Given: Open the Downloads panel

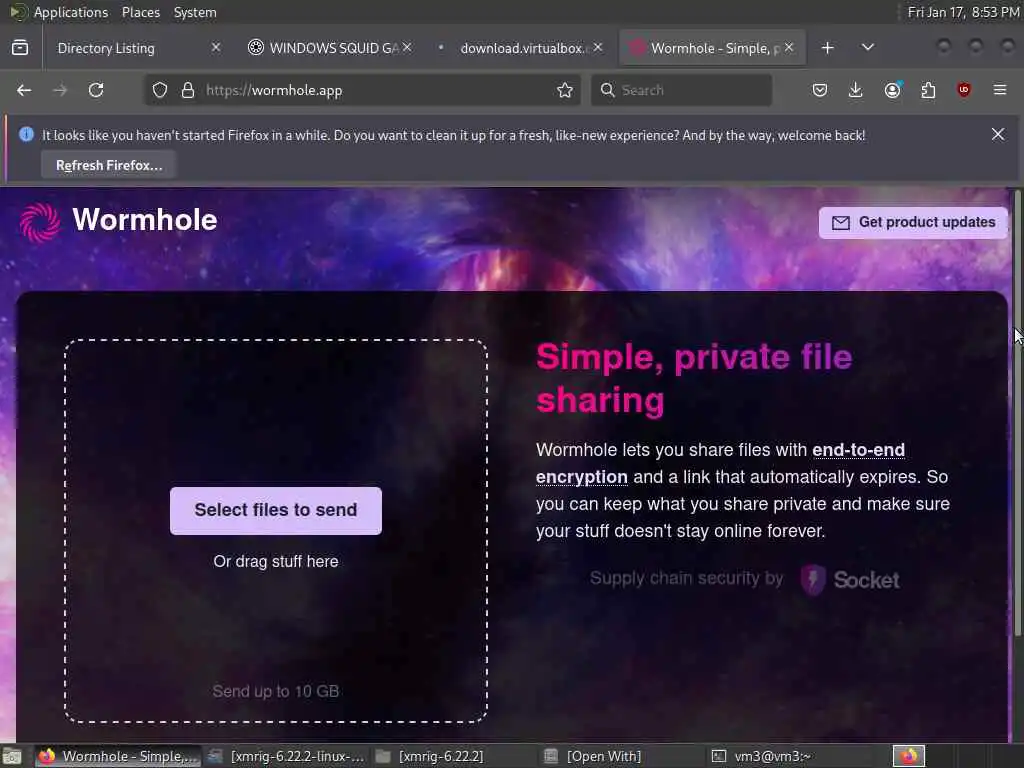Looking at the screenshot, I should 856,90.
